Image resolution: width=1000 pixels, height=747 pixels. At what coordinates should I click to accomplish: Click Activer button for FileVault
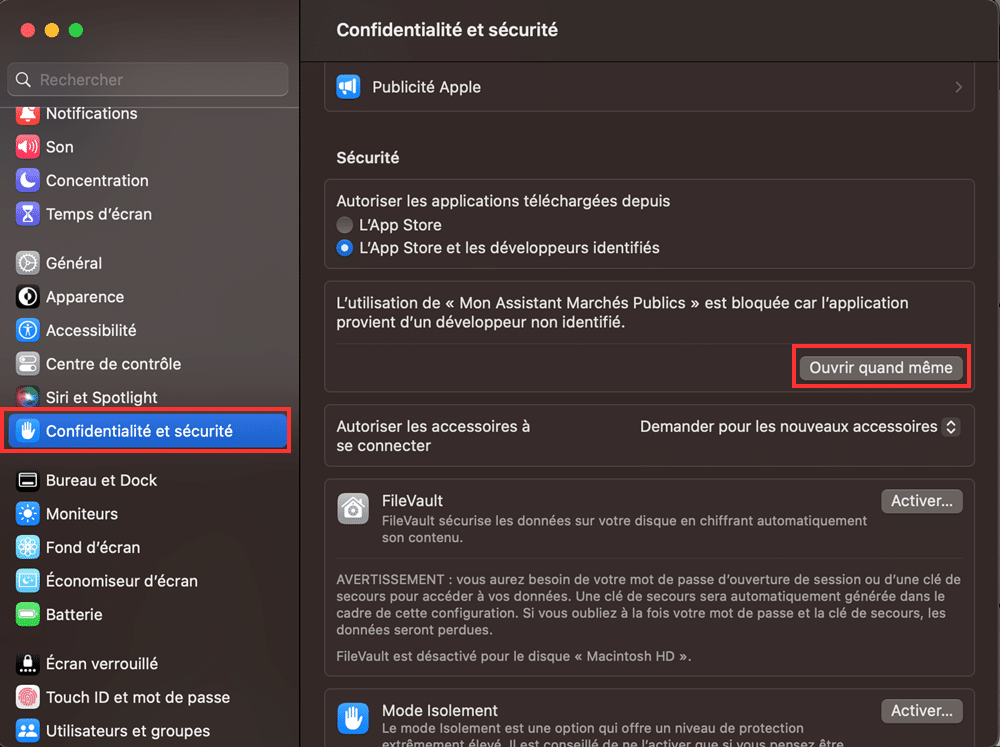point(922,501)
